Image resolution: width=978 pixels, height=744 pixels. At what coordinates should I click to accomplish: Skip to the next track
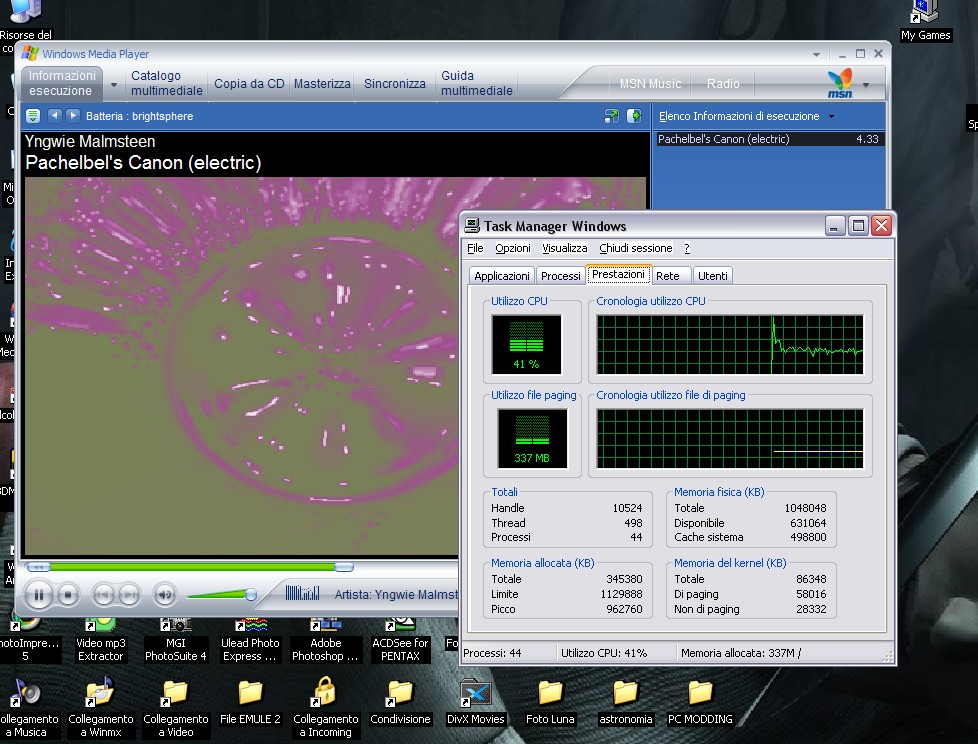point(129,595)
